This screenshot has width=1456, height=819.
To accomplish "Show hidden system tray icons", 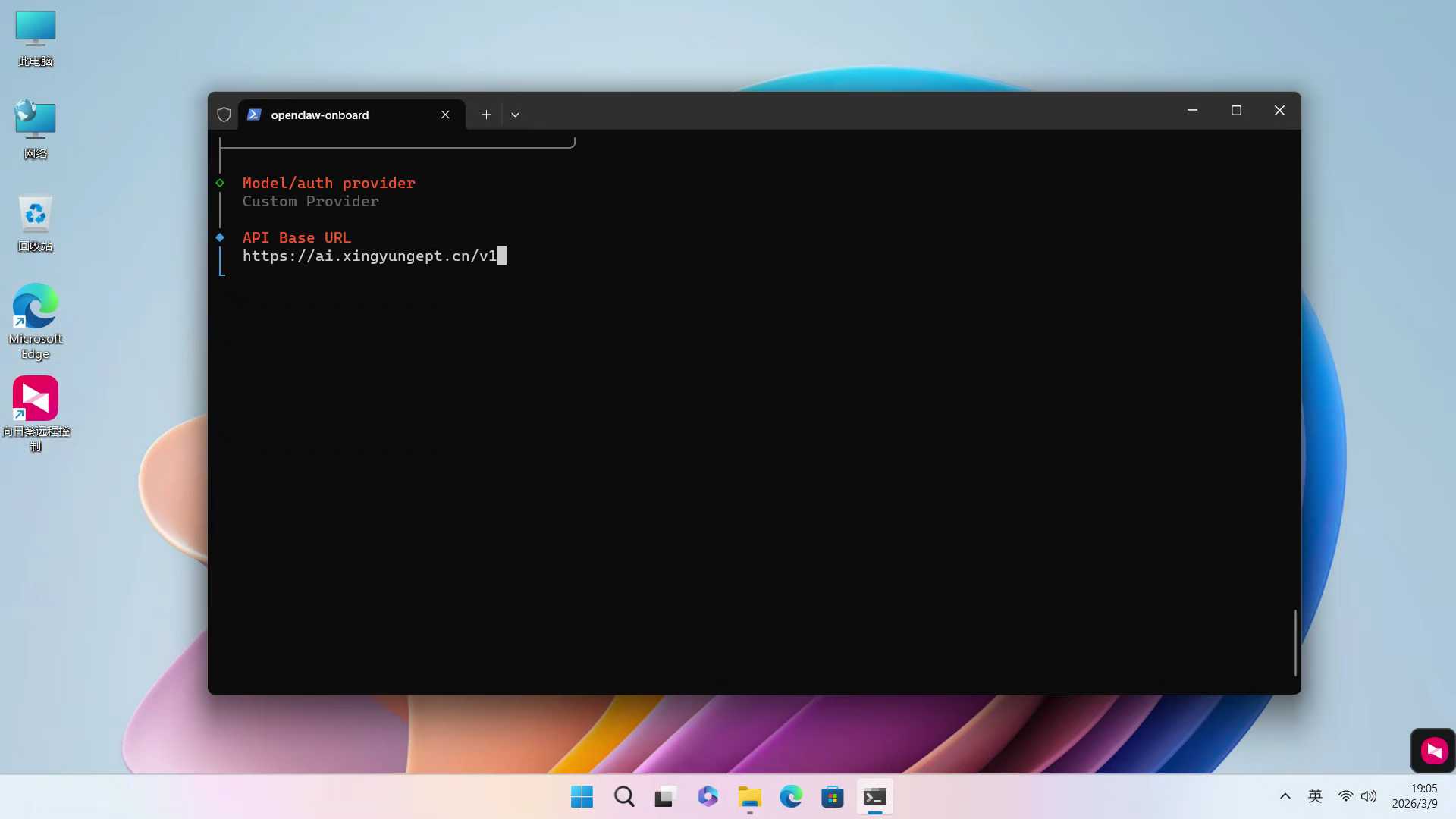I will pos(1285,796).
